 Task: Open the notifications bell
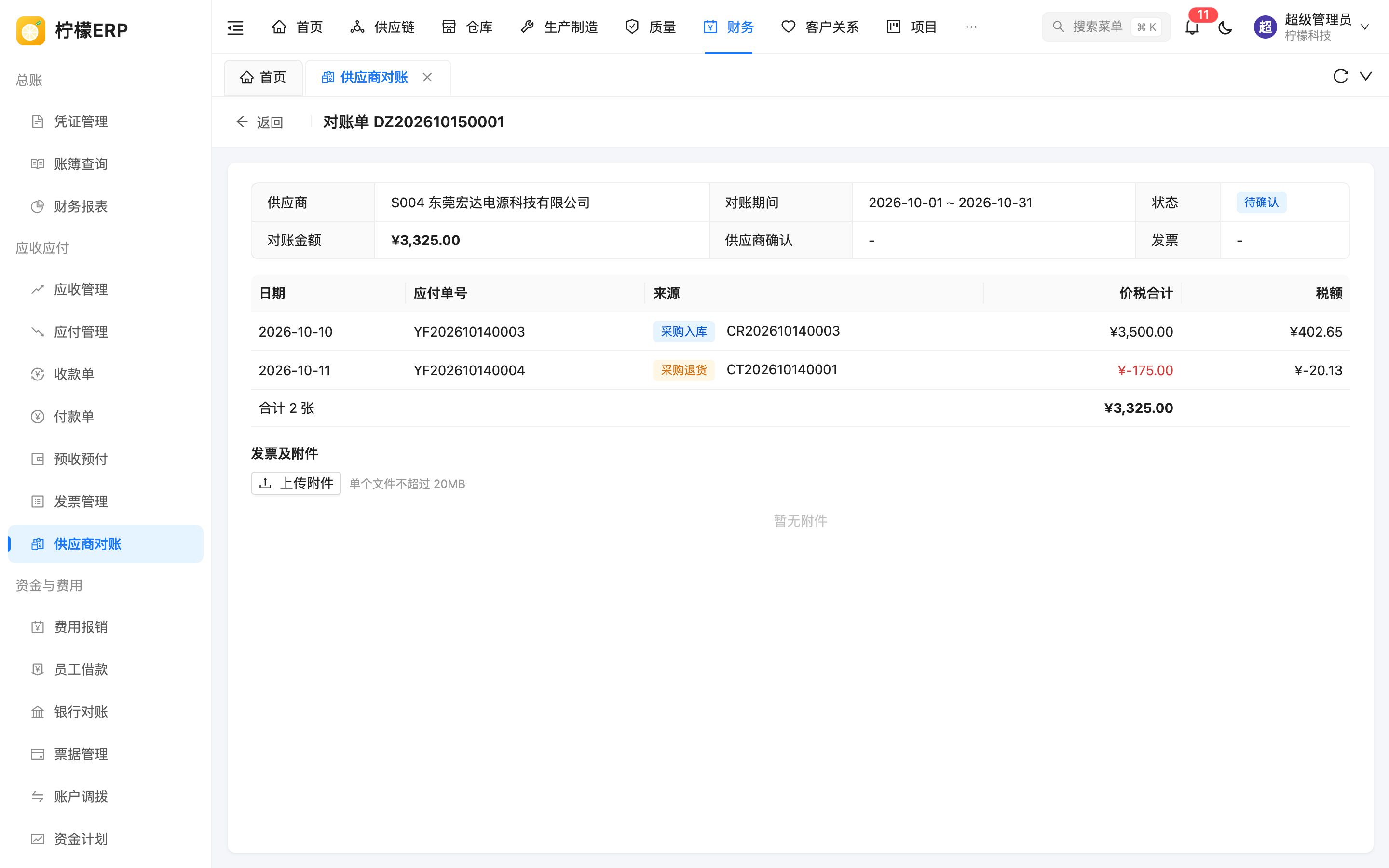tap(1192, 27)
